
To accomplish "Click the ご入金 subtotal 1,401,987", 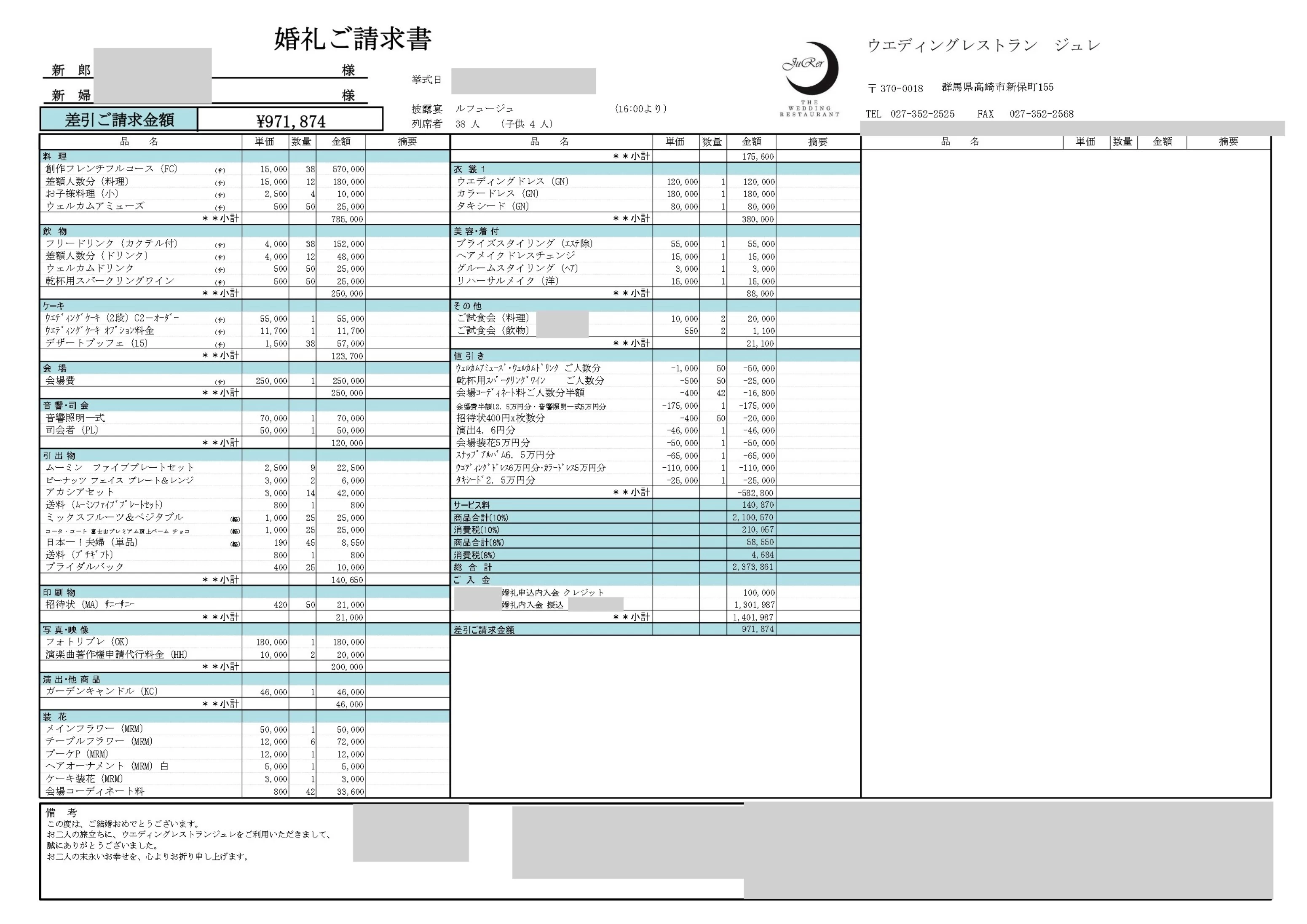I will [x=753, y=618].
